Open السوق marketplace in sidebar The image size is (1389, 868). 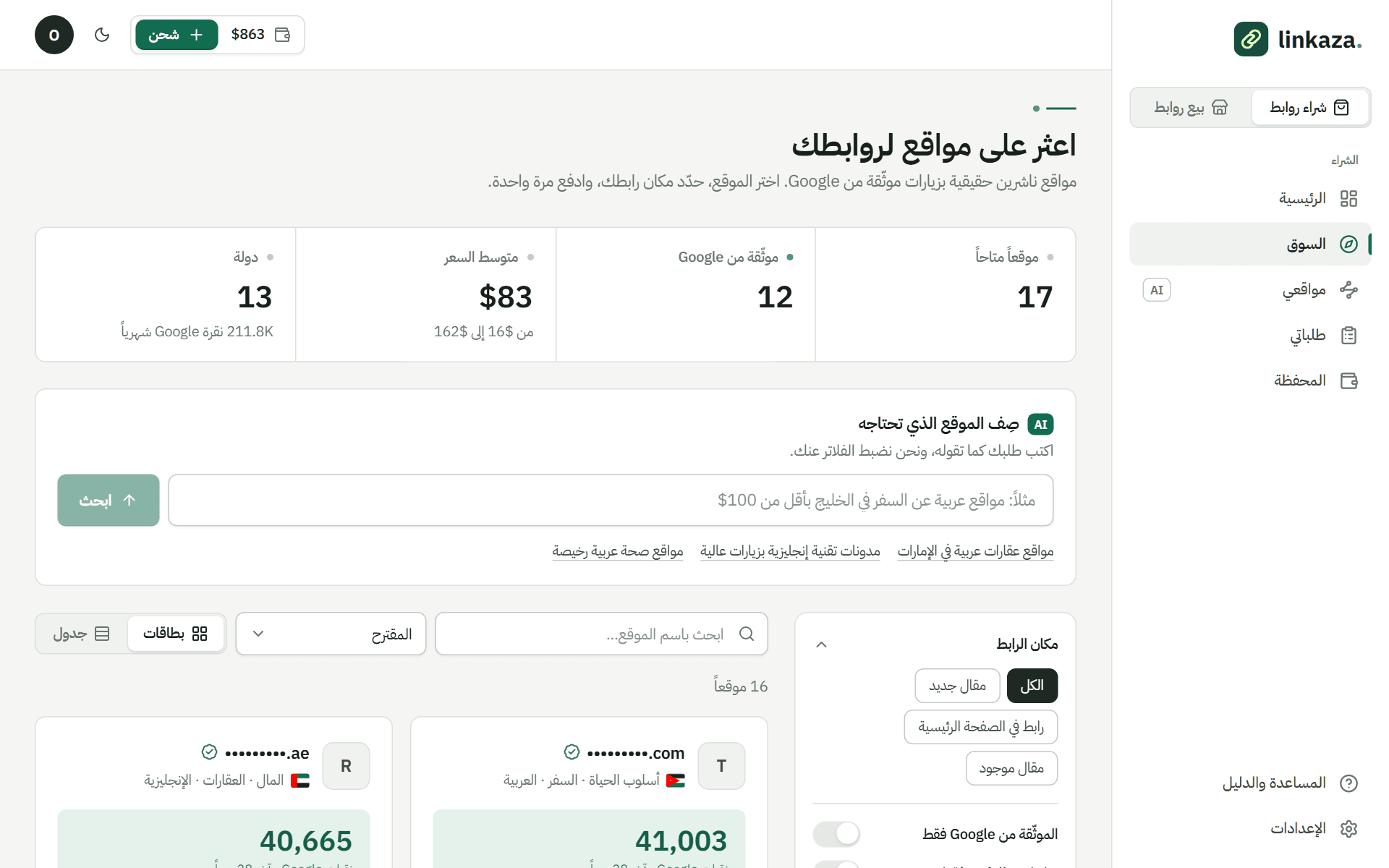(x=1250, y=244)
